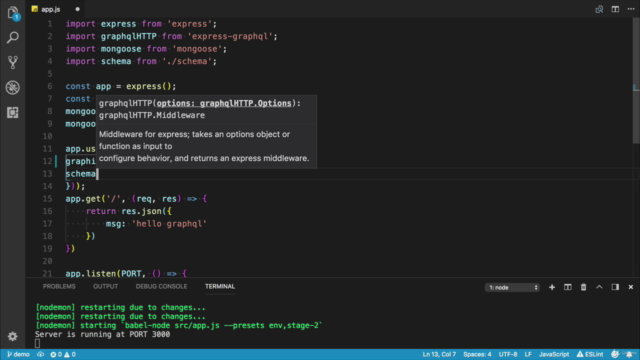Click 'Server is running at PORT 3000' terminal text
Screen dimensions: 640x360
point(102,334)
